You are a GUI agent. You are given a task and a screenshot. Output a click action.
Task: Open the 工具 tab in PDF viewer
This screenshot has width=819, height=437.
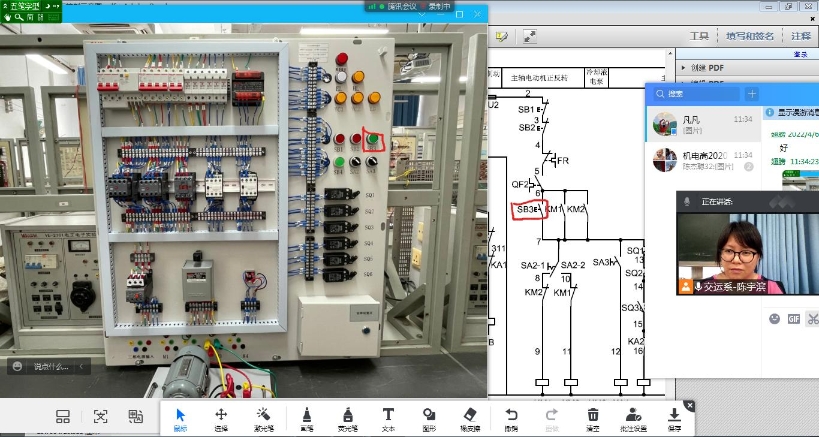698,36
